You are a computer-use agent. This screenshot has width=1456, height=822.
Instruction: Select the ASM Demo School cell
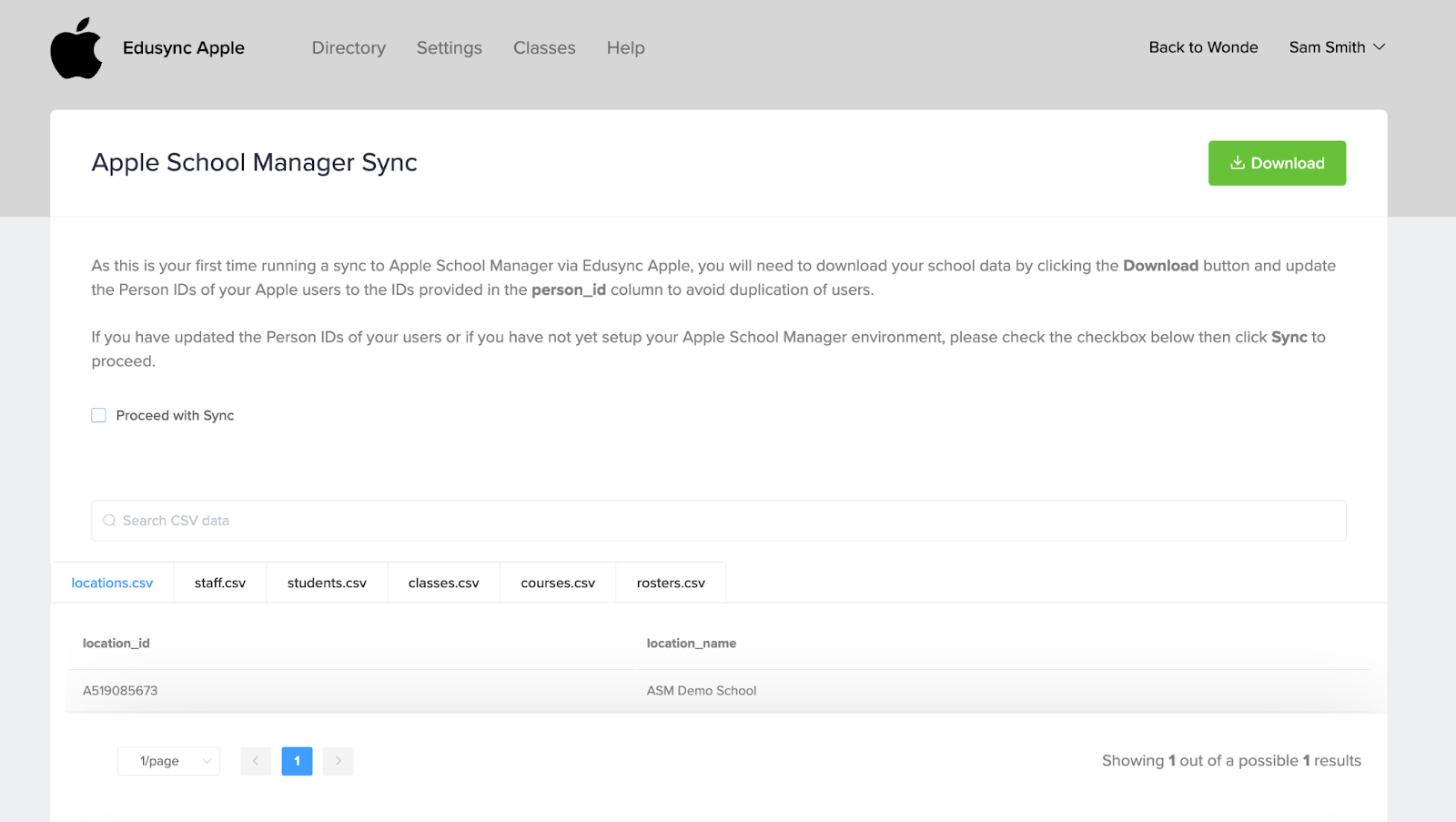(702, 690)
